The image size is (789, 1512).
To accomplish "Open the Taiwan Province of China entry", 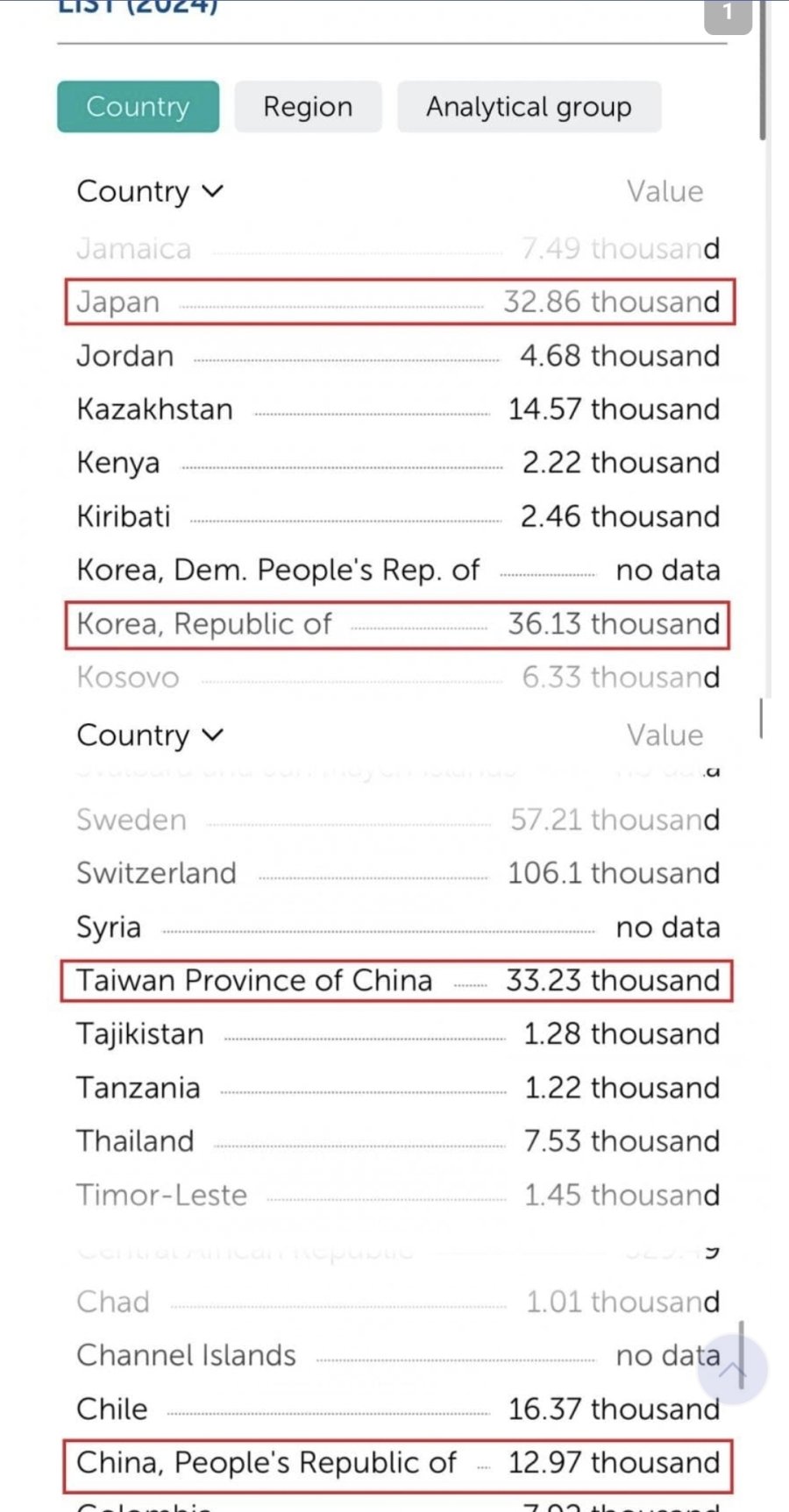I will pyautogui.click(x=396, y=980).
